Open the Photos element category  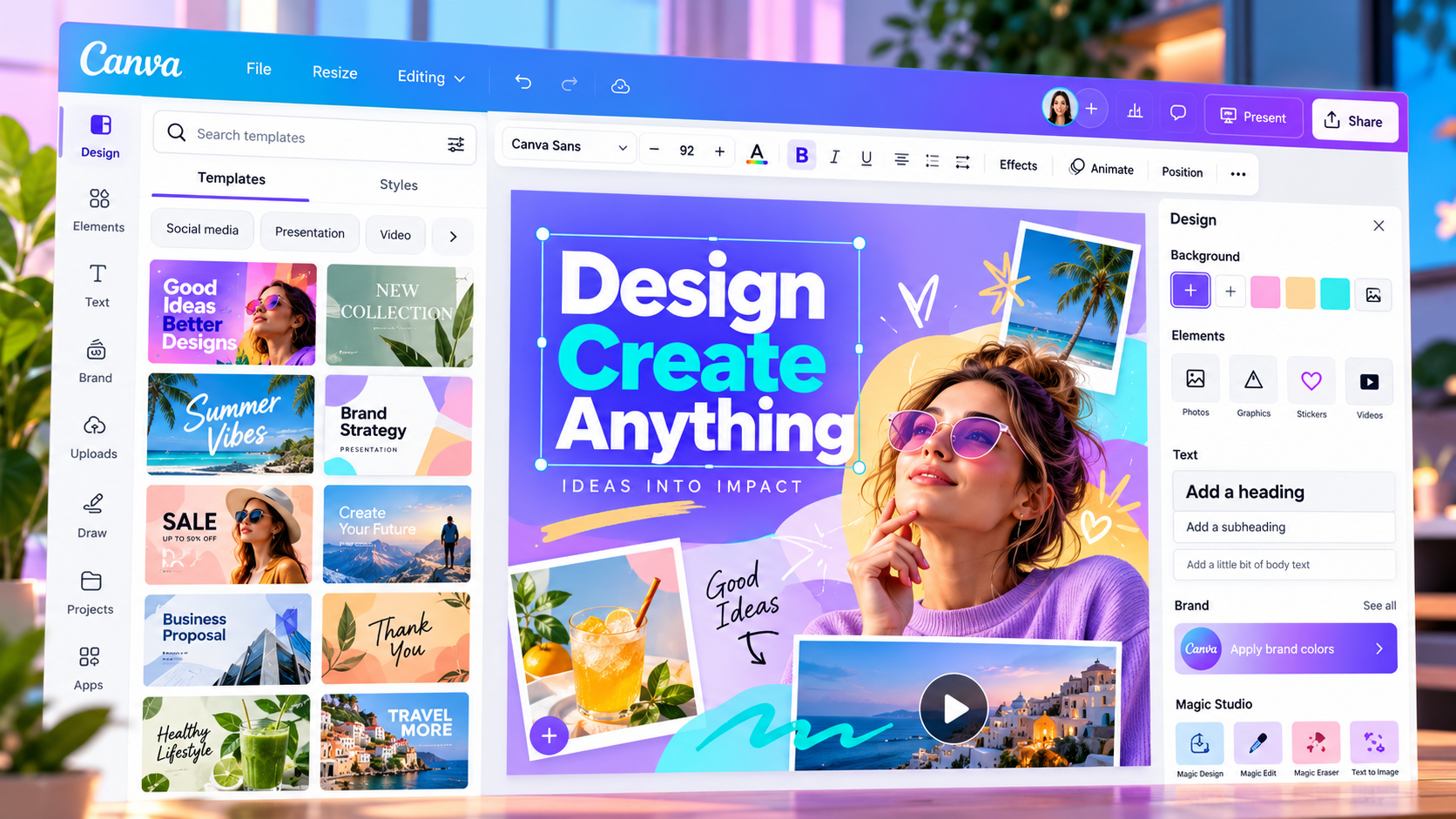click(x=1196, y=386)
